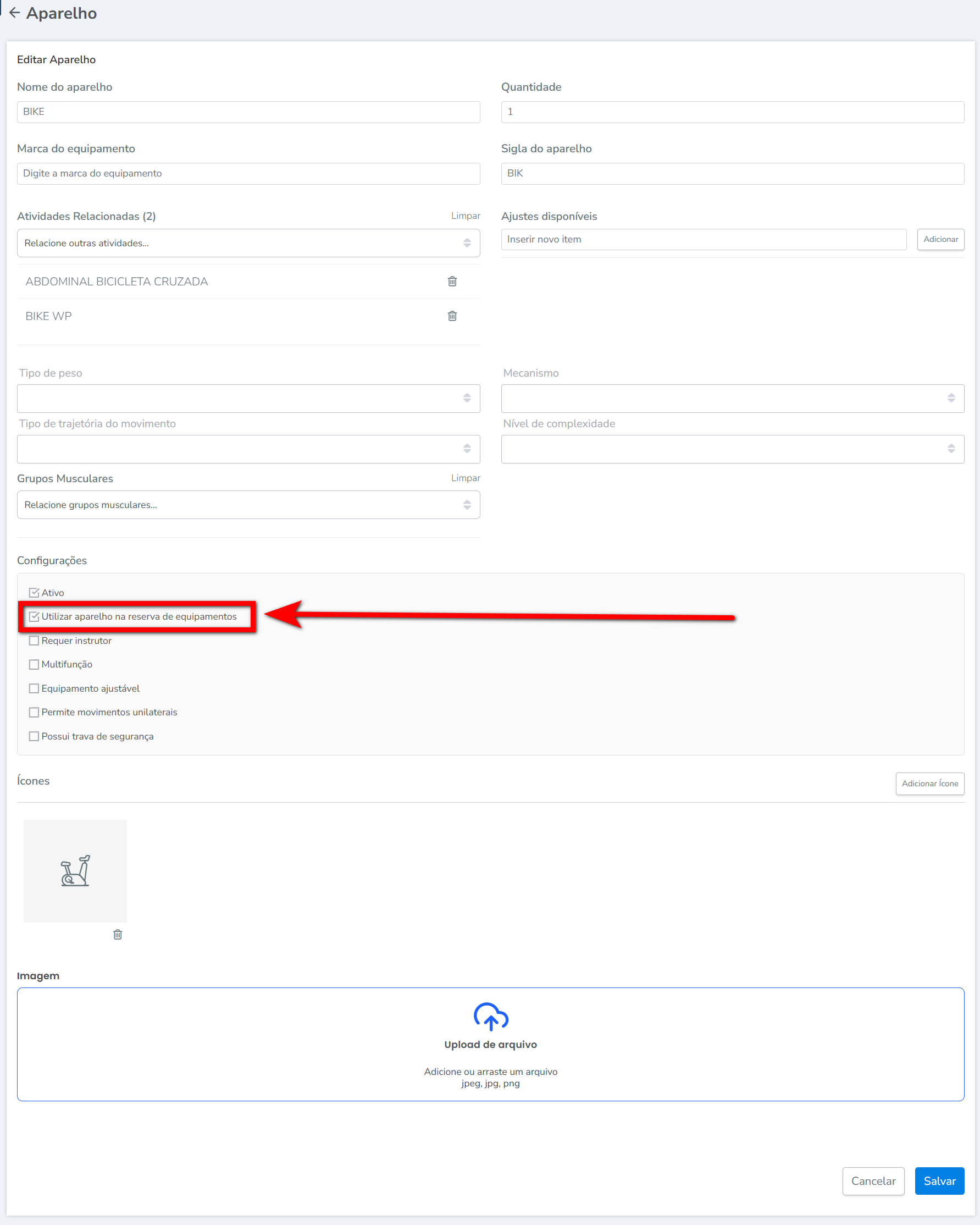Uncheck the Ativo checkbox
The width and height of the screenshot is (980, 1225).
pyautogui.click(x=34, y=593)
